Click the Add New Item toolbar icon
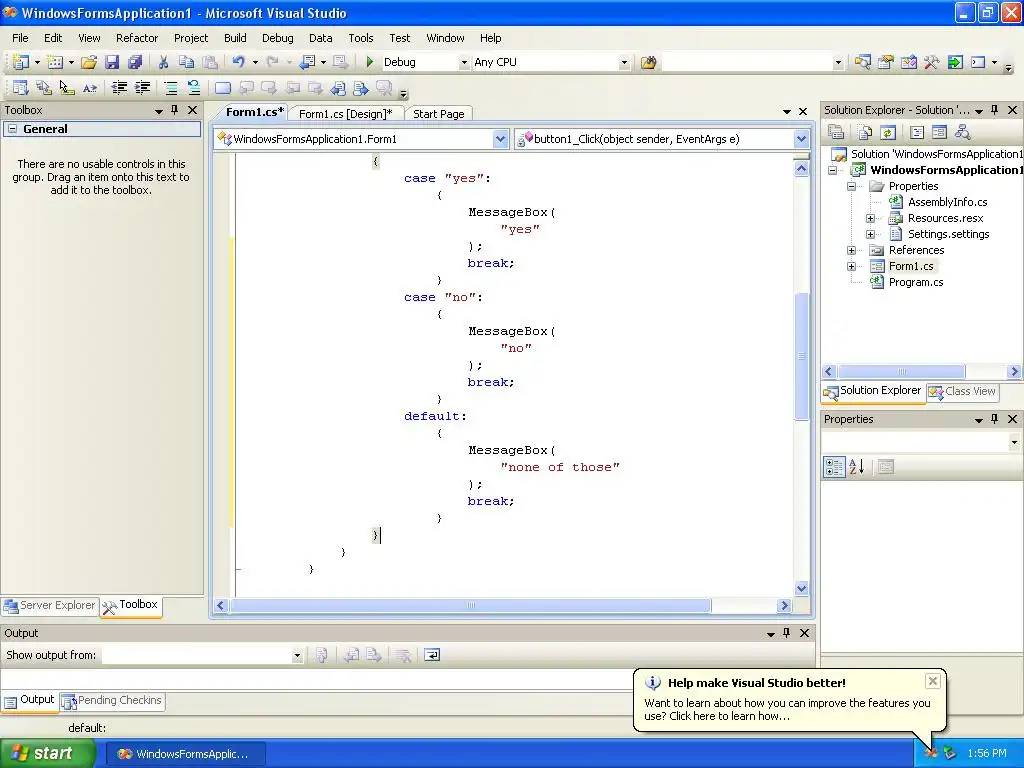 pyautogui.click(x=56, y=62)
